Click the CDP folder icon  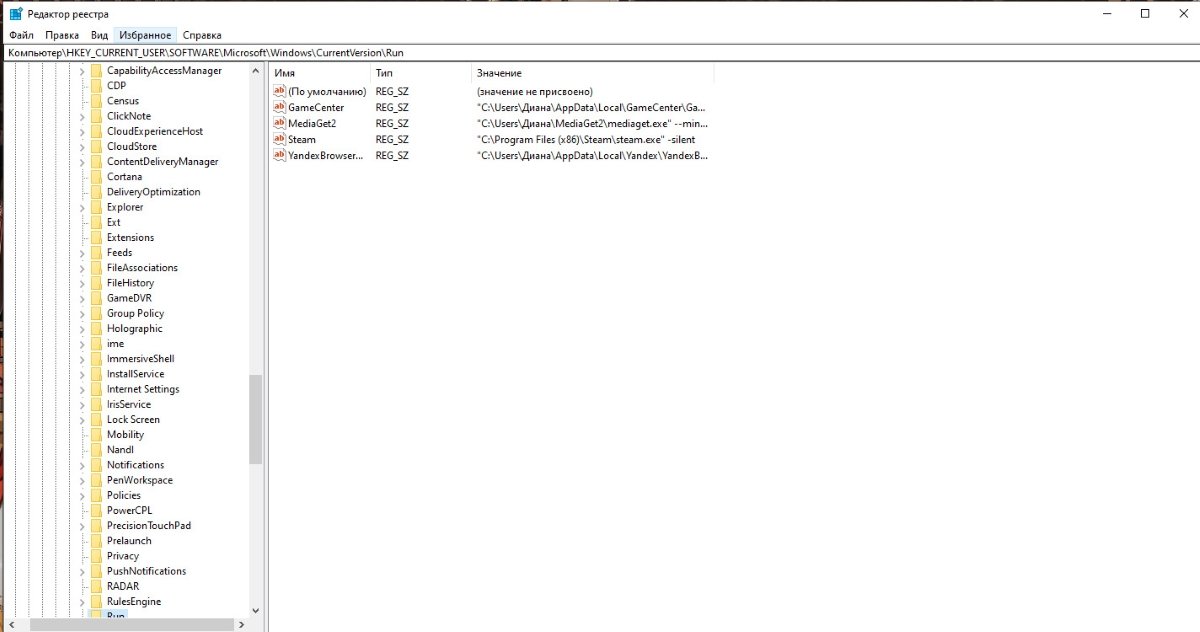point(96,86)
